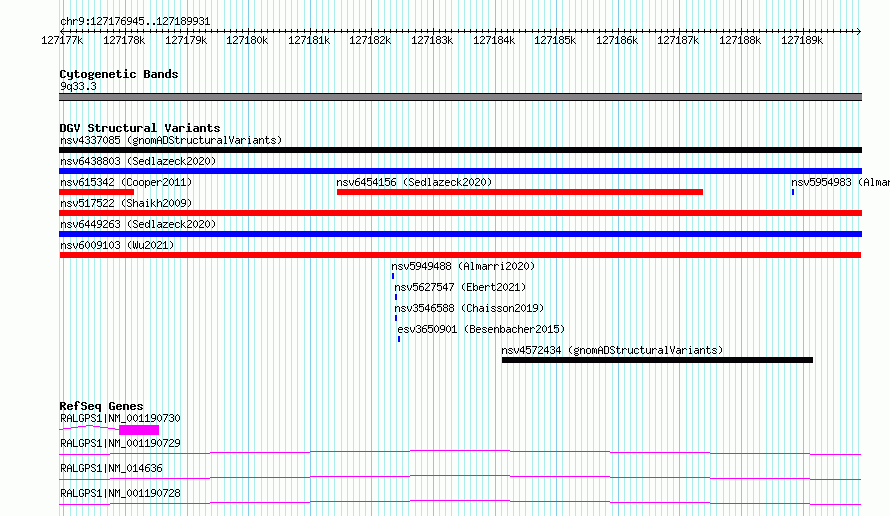The width and height of the screenshot is (890, 516).
Task: Click the esv3650901 Besenbacher2015 blue marker
Action: [x=399, y=339]
